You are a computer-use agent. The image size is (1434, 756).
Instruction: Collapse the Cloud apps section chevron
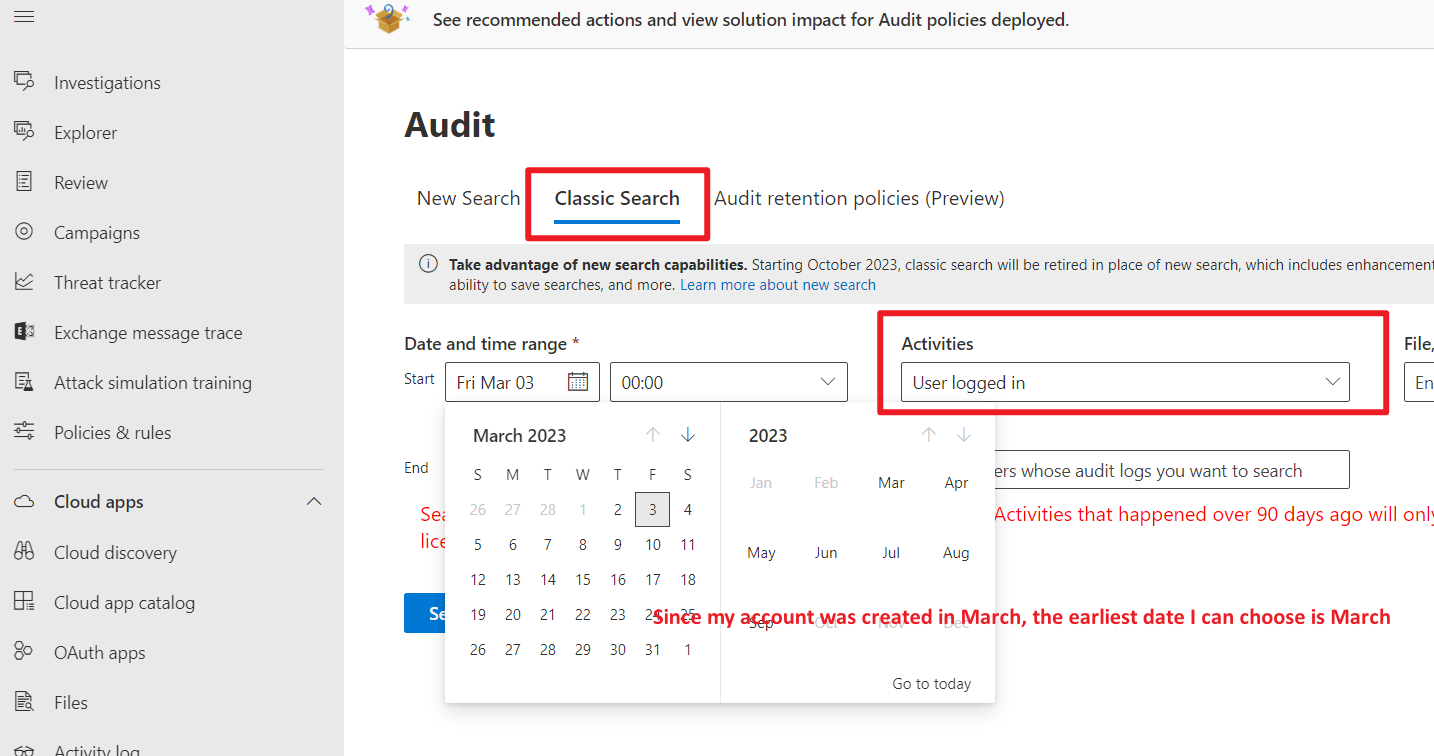pos(314,501)
